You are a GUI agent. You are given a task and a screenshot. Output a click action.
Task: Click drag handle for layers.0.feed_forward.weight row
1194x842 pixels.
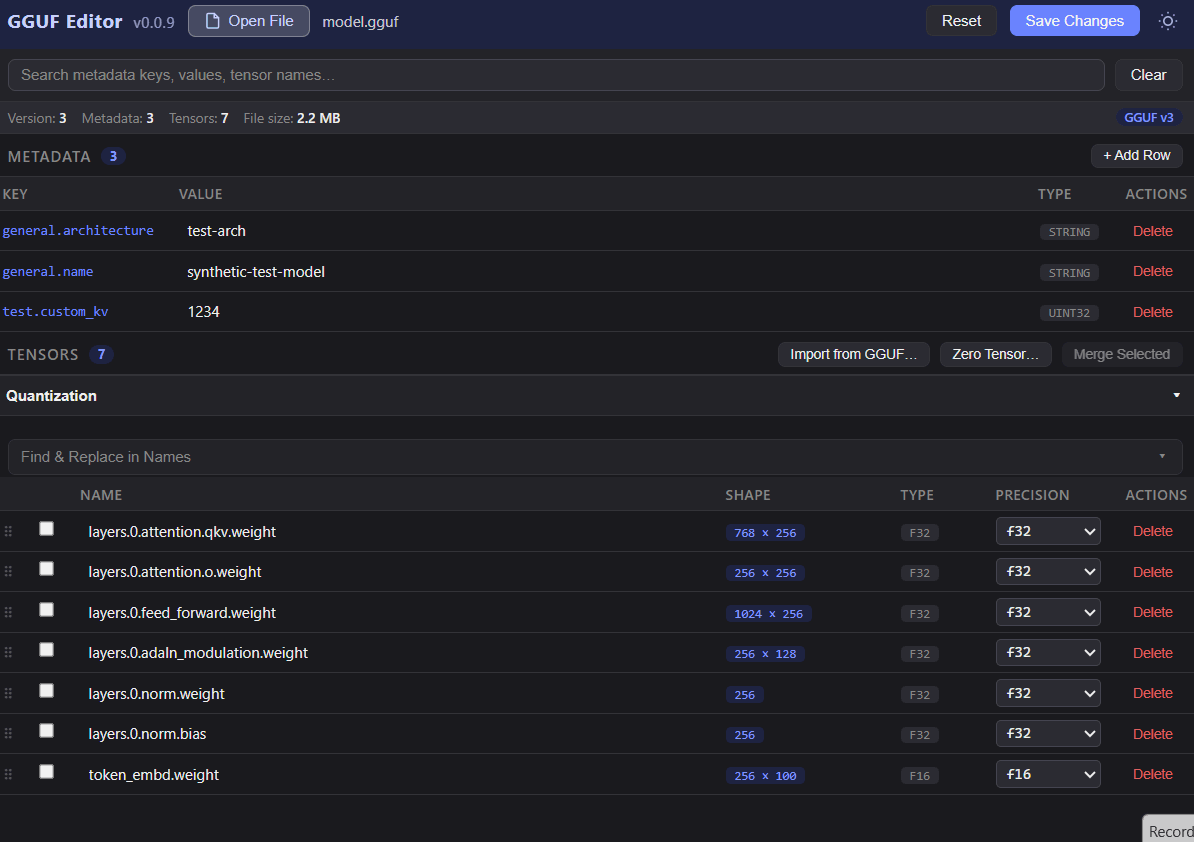point(8,612)
